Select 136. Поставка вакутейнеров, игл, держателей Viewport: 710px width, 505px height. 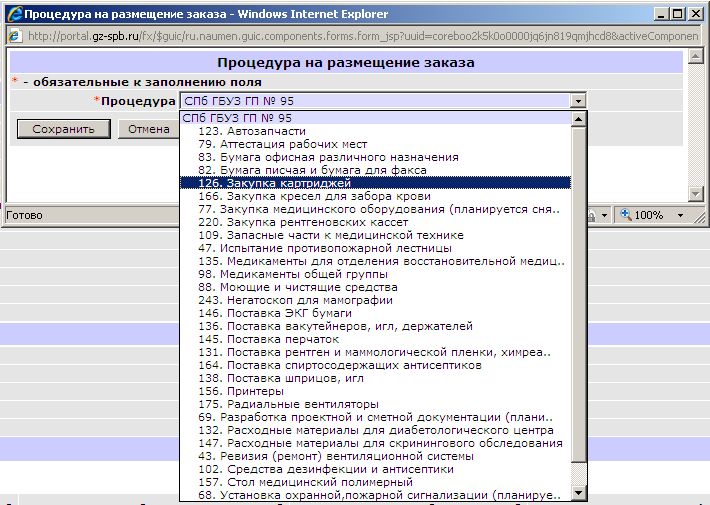pos(375,326)
